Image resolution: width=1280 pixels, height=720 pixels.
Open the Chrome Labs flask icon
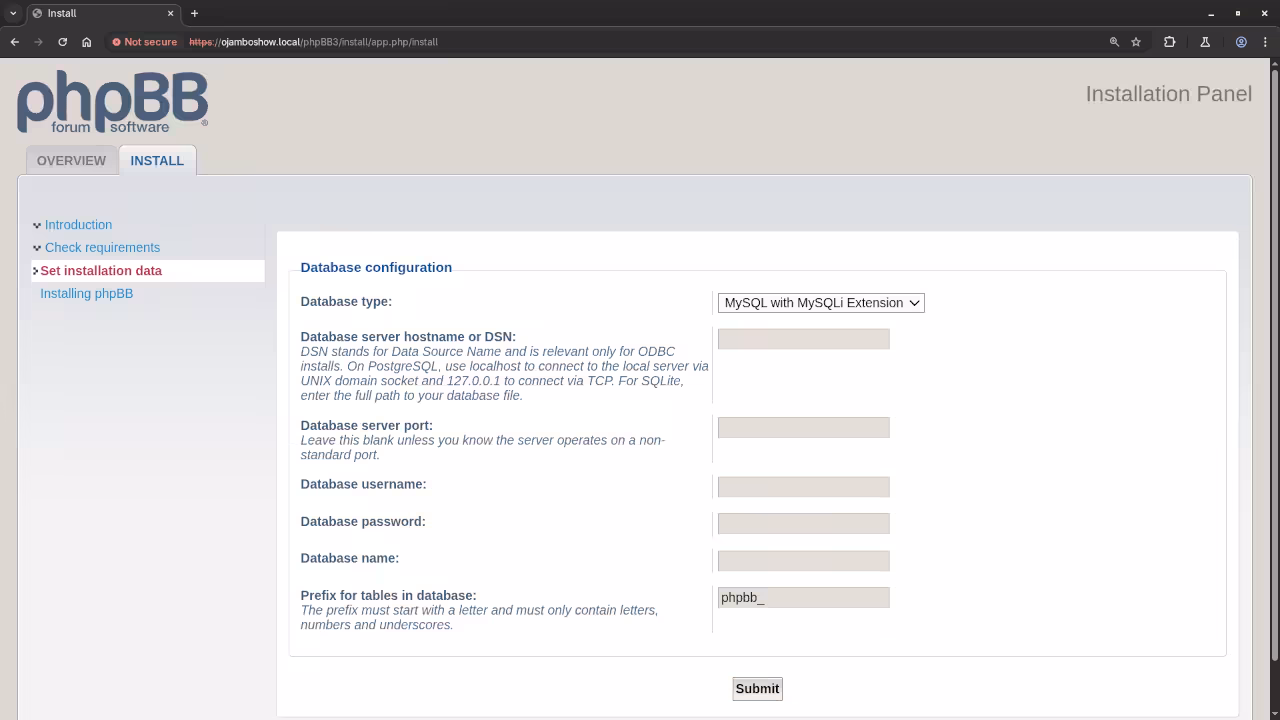pyautogui.click(x=1205, y=42)
